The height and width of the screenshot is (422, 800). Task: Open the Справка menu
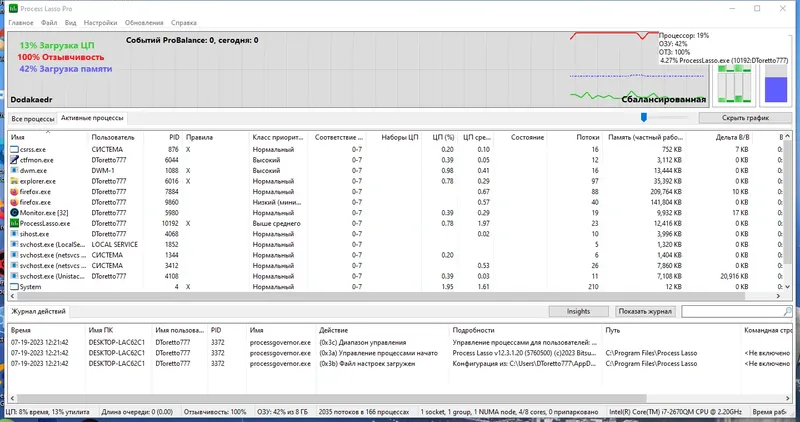click(184, 23)
